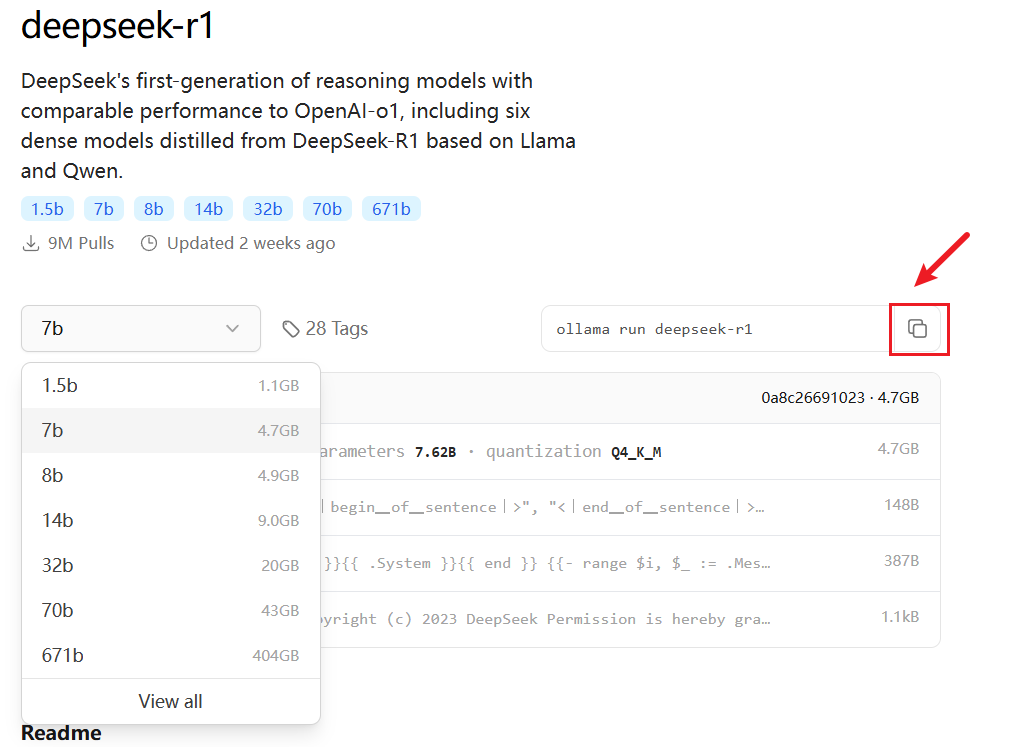The height and width of the screenshot is (747, 1024).
Task: Click the clock icon beside Updated
Action: (149, 243)
